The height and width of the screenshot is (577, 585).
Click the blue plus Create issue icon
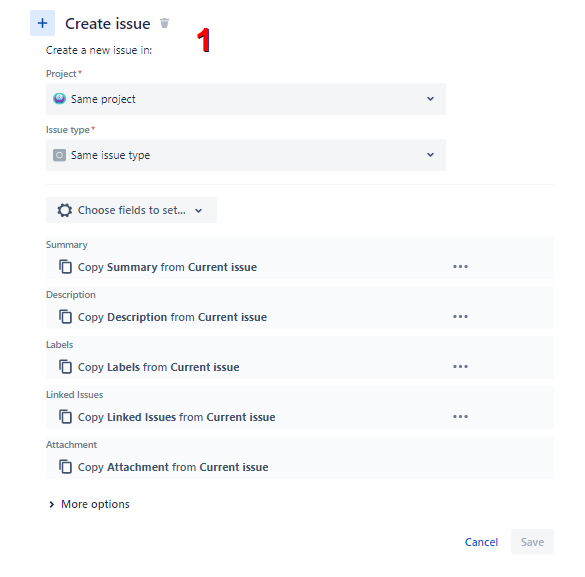point(42,23)
